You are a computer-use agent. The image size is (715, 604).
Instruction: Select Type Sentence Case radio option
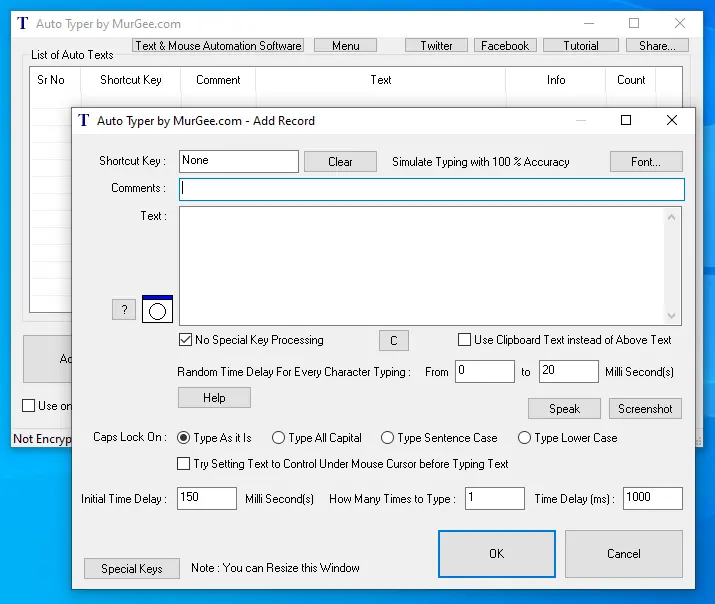click(387, 438)
